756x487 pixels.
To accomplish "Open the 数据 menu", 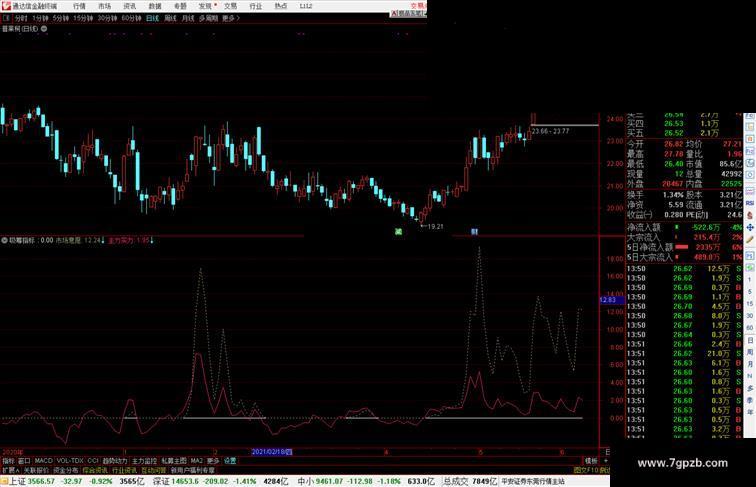I will click(155, 6).
